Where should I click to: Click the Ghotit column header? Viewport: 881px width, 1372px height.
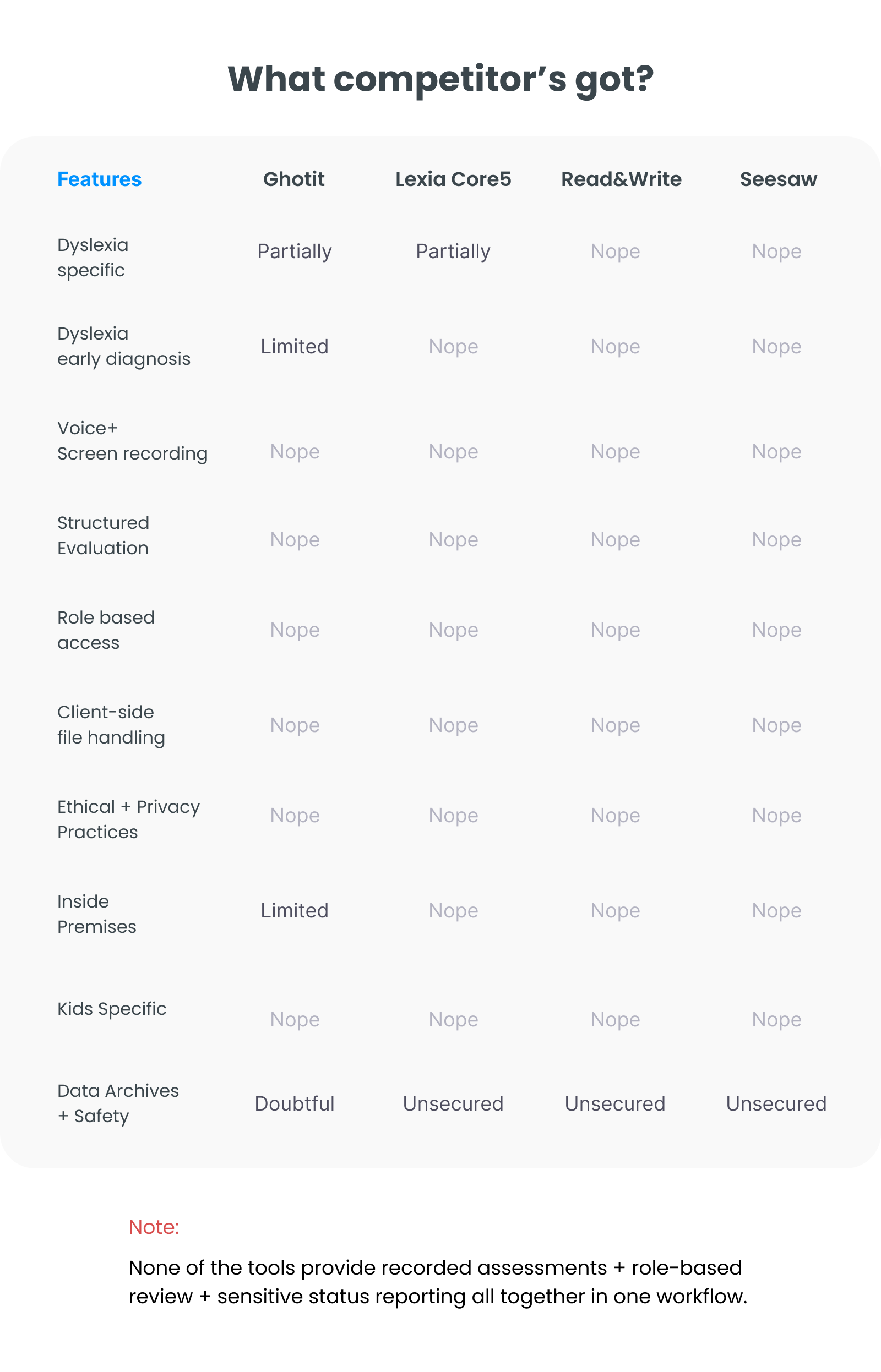click(x=293, y=179)
